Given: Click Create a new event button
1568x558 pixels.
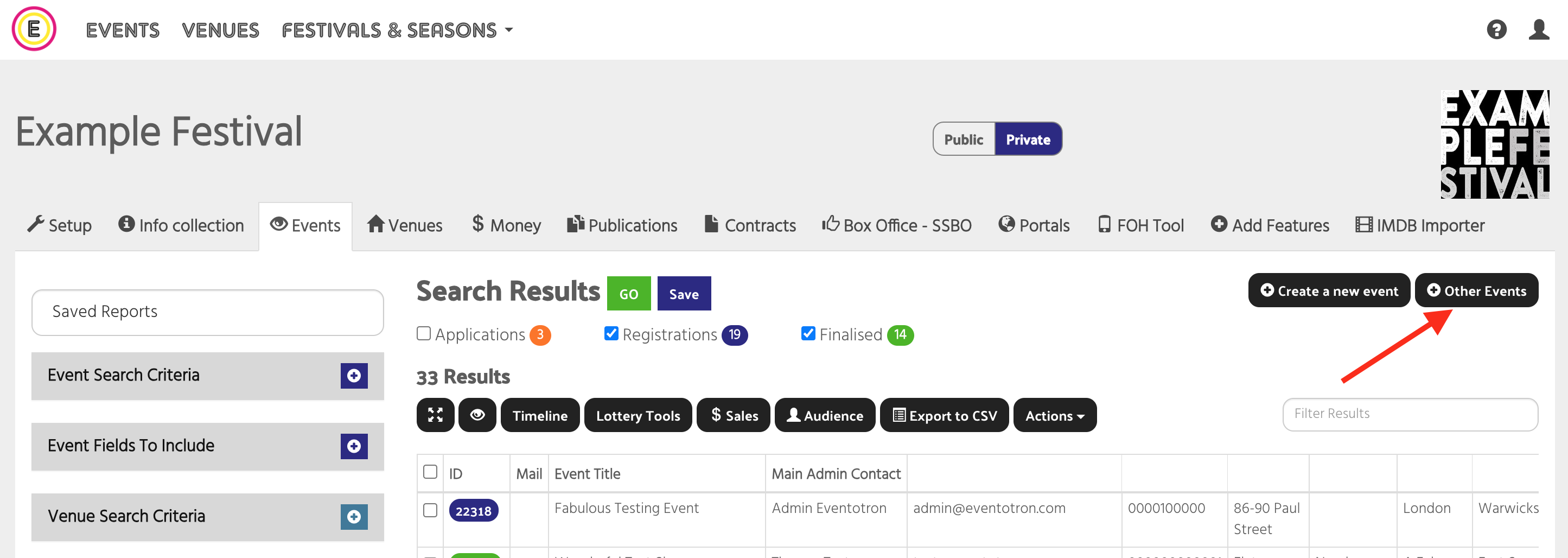Looking at the screenshot, I should [x=1329, y=290].
